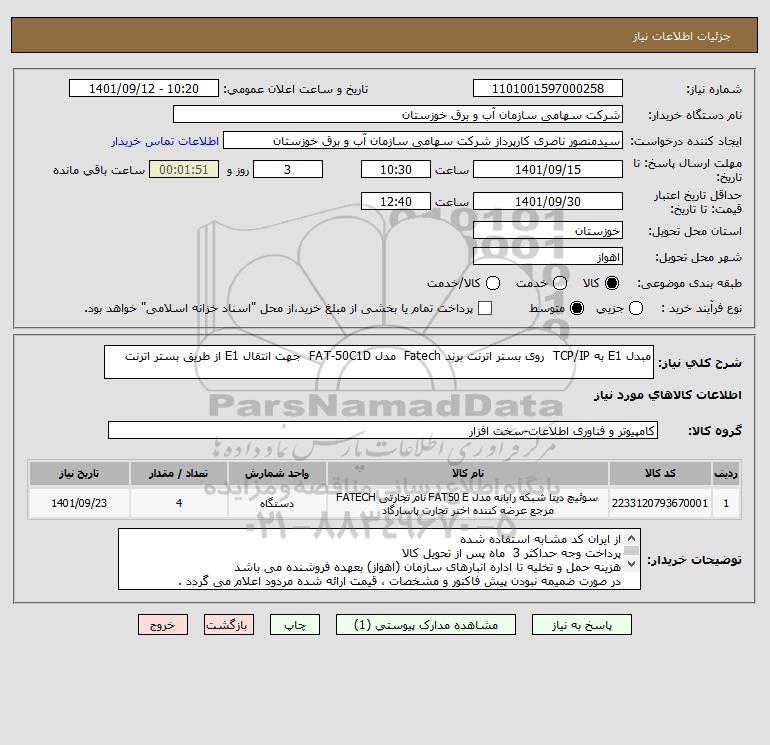Viewport: 770px width, 745px height.
Task: Select the 'جزیی' purchase type radio
Action: (x=636, y=308)
